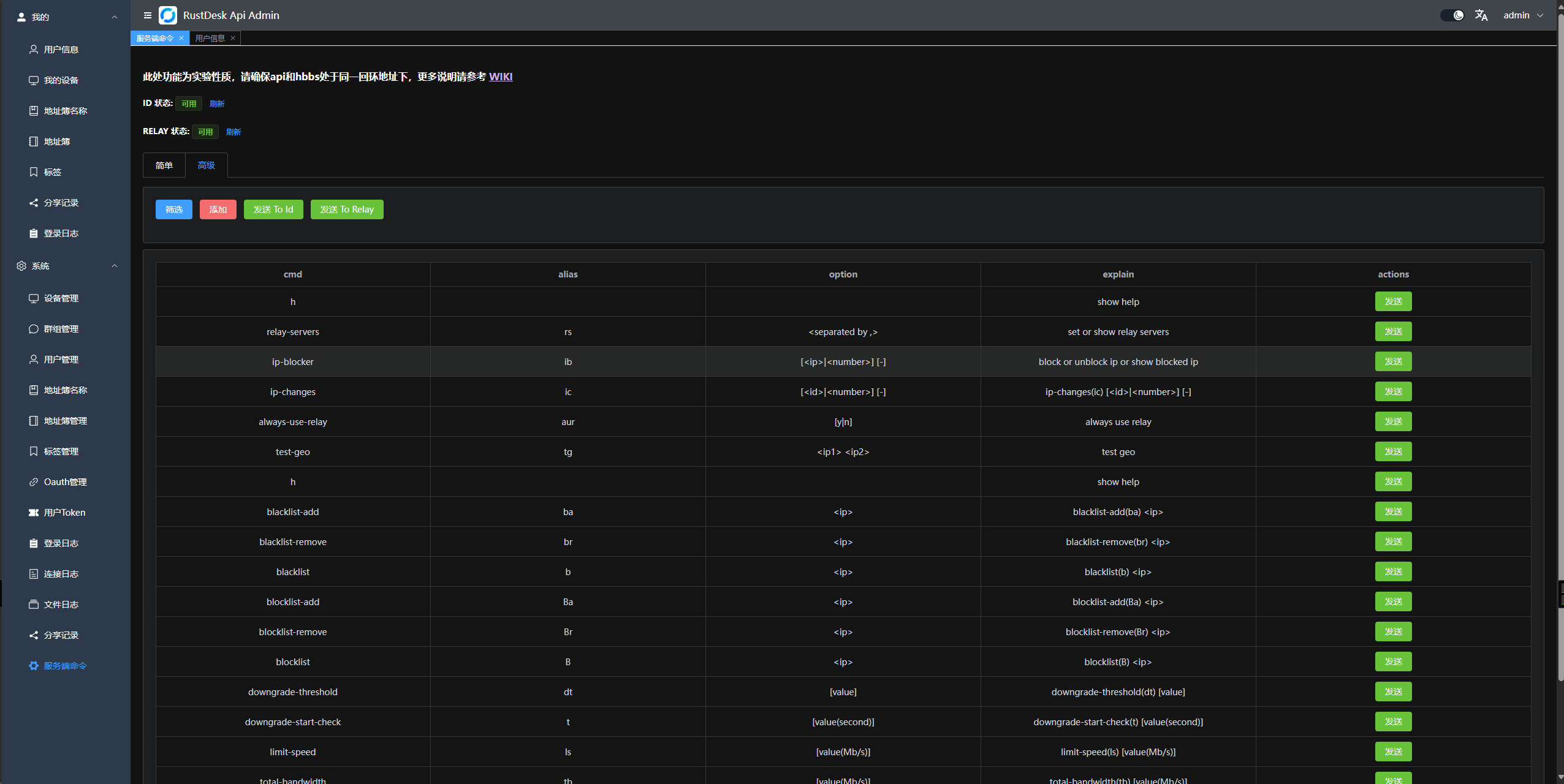This screenshot has width=1564, height=784.
Task: Open the WIKI link
Action: pyautogui.click(x=500, y=77)
